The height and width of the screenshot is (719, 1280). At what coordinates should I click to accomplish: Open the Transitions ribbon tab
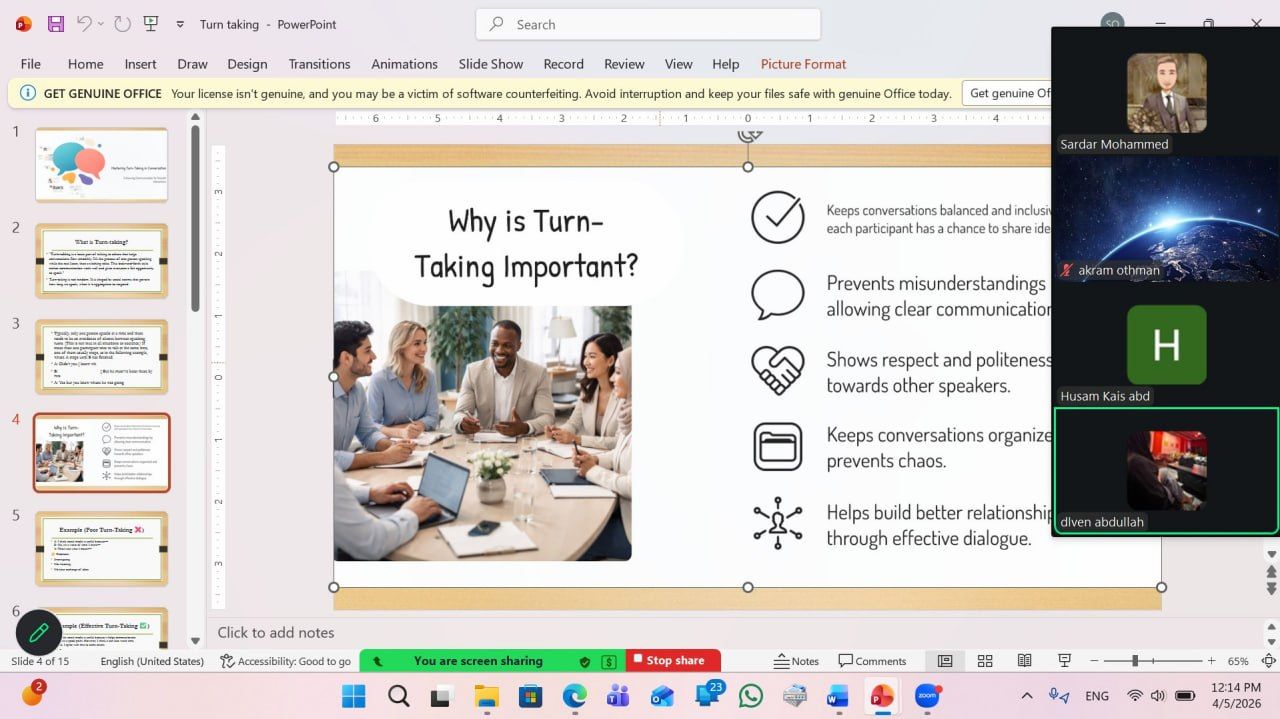click(319, 64)
